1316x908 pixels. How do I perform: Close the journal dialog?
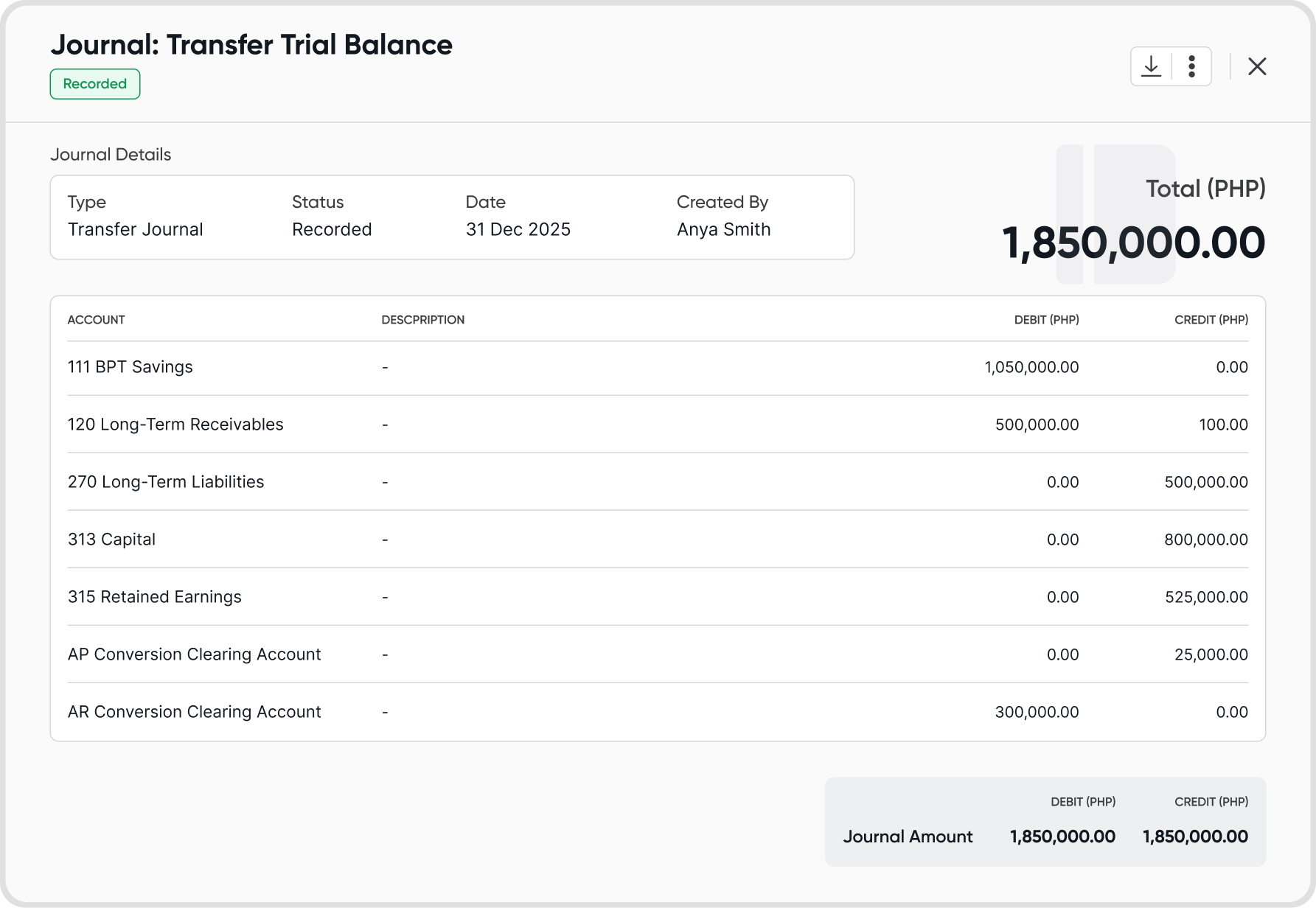1257,66
